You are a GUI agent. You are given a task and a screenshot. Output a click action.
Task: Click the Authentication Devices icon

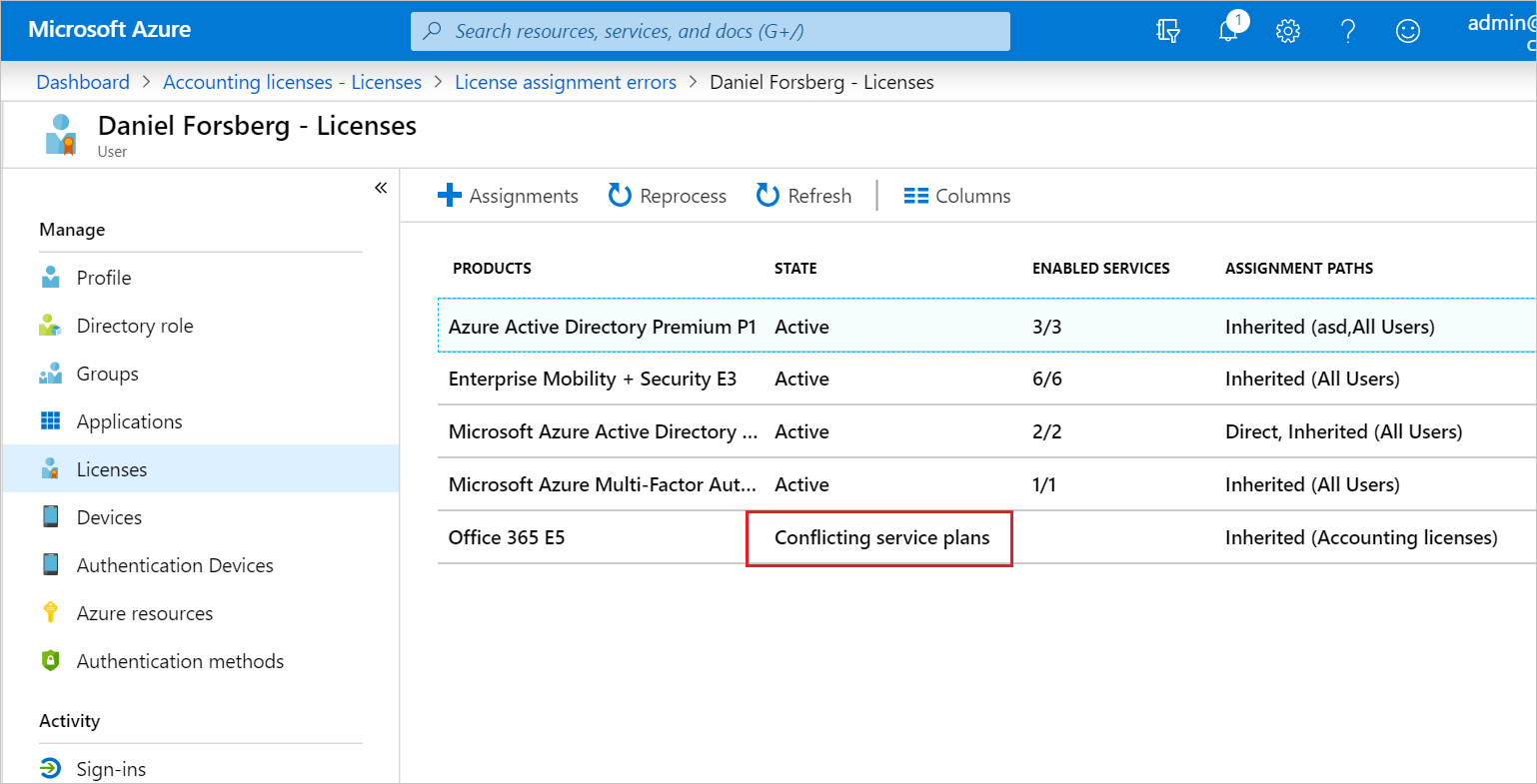click(x=51, y=565)
